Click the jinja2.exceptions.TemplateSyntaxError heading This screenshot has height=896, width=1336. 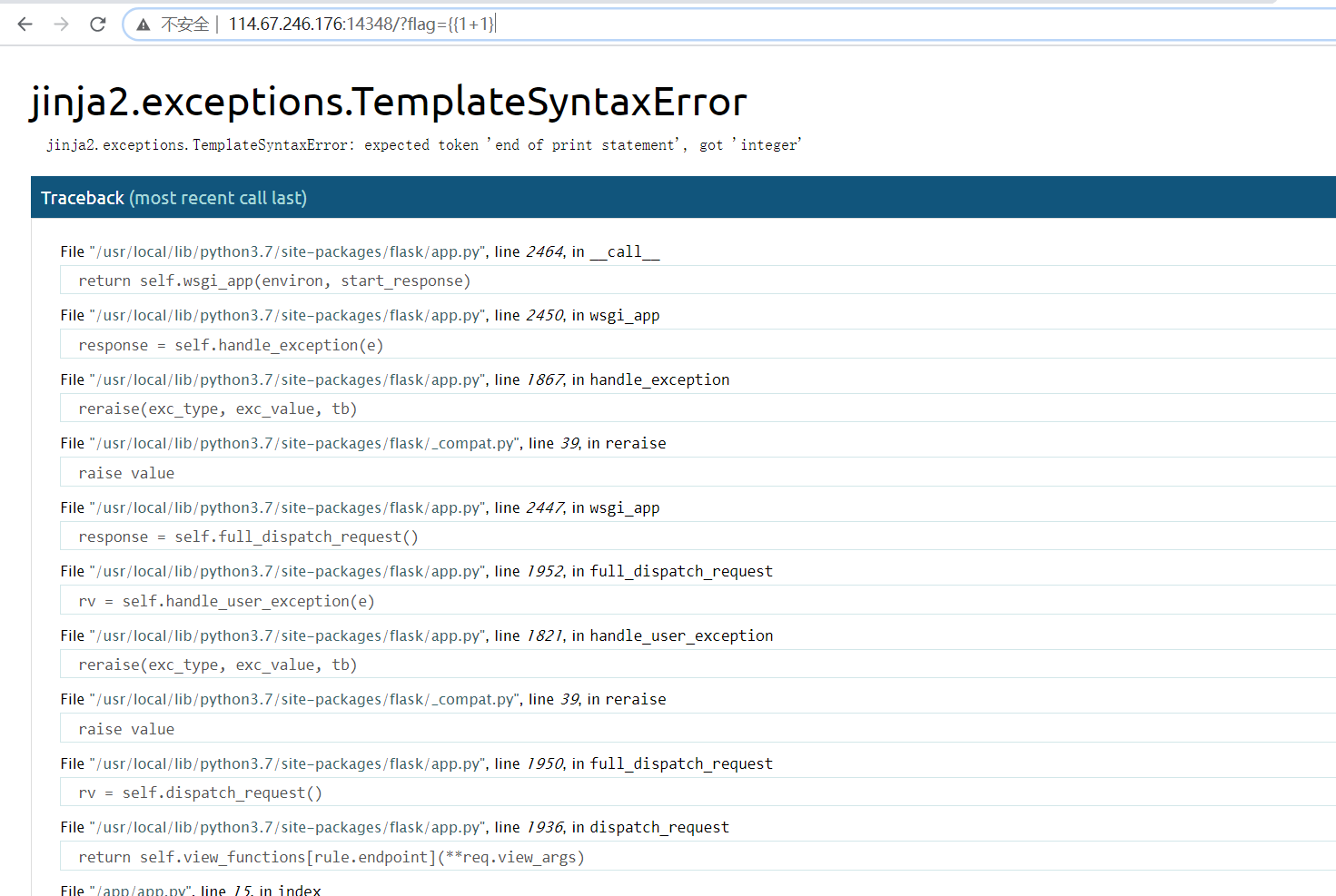(x=389, y=101)
